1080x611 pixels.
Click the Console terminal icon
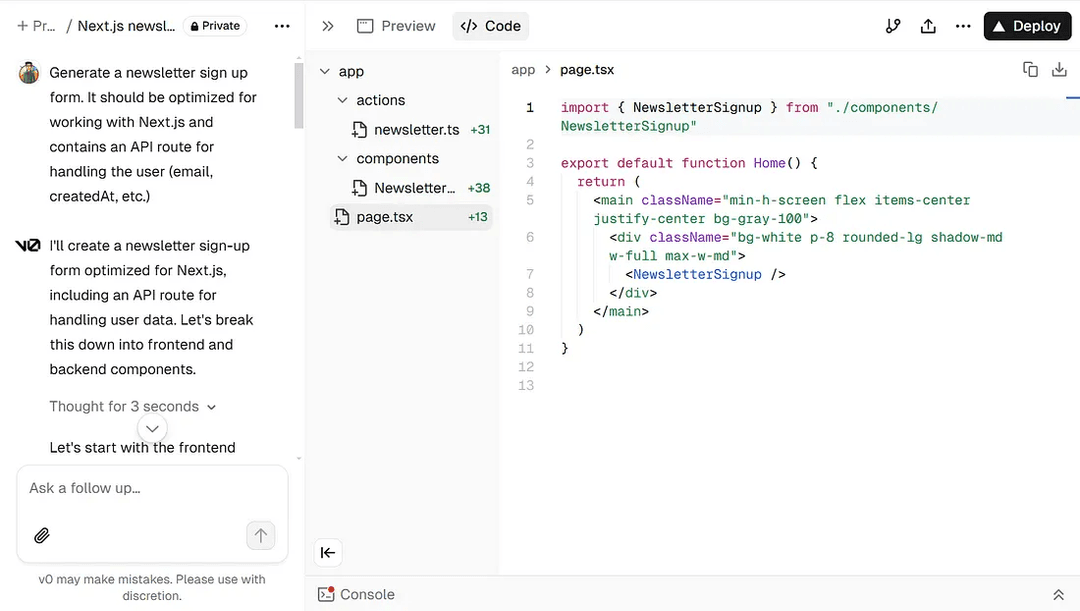(x=326, y=594)
